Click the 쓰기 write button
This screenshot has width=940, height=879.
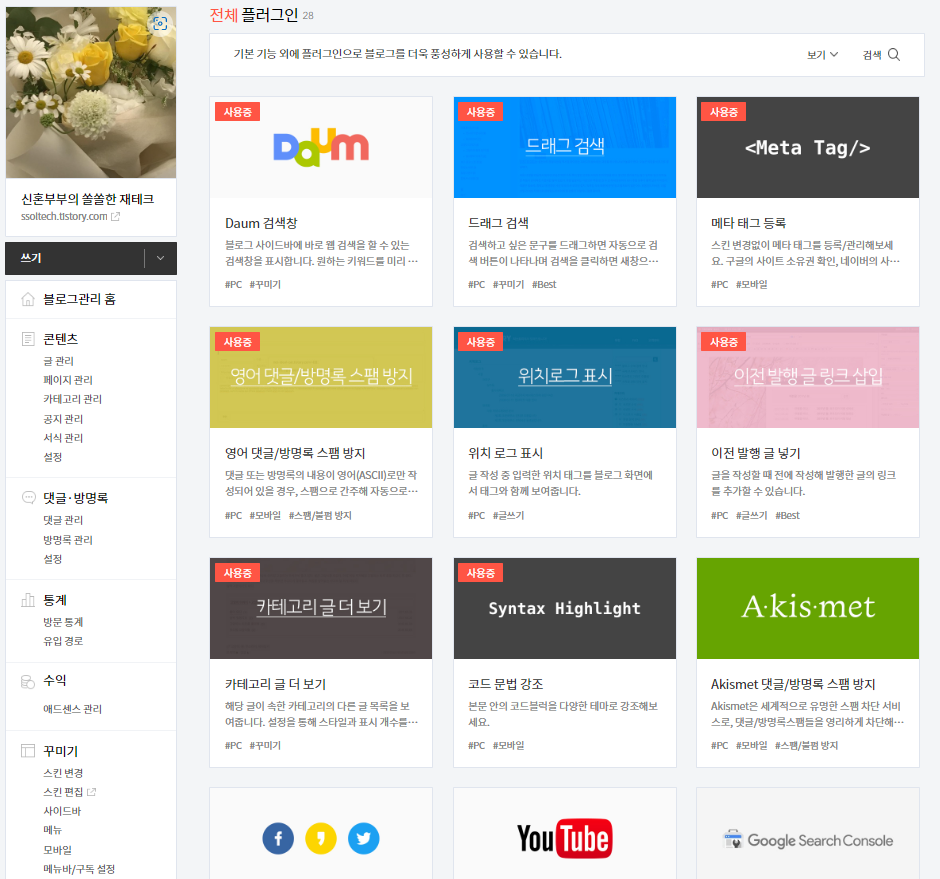75,258
